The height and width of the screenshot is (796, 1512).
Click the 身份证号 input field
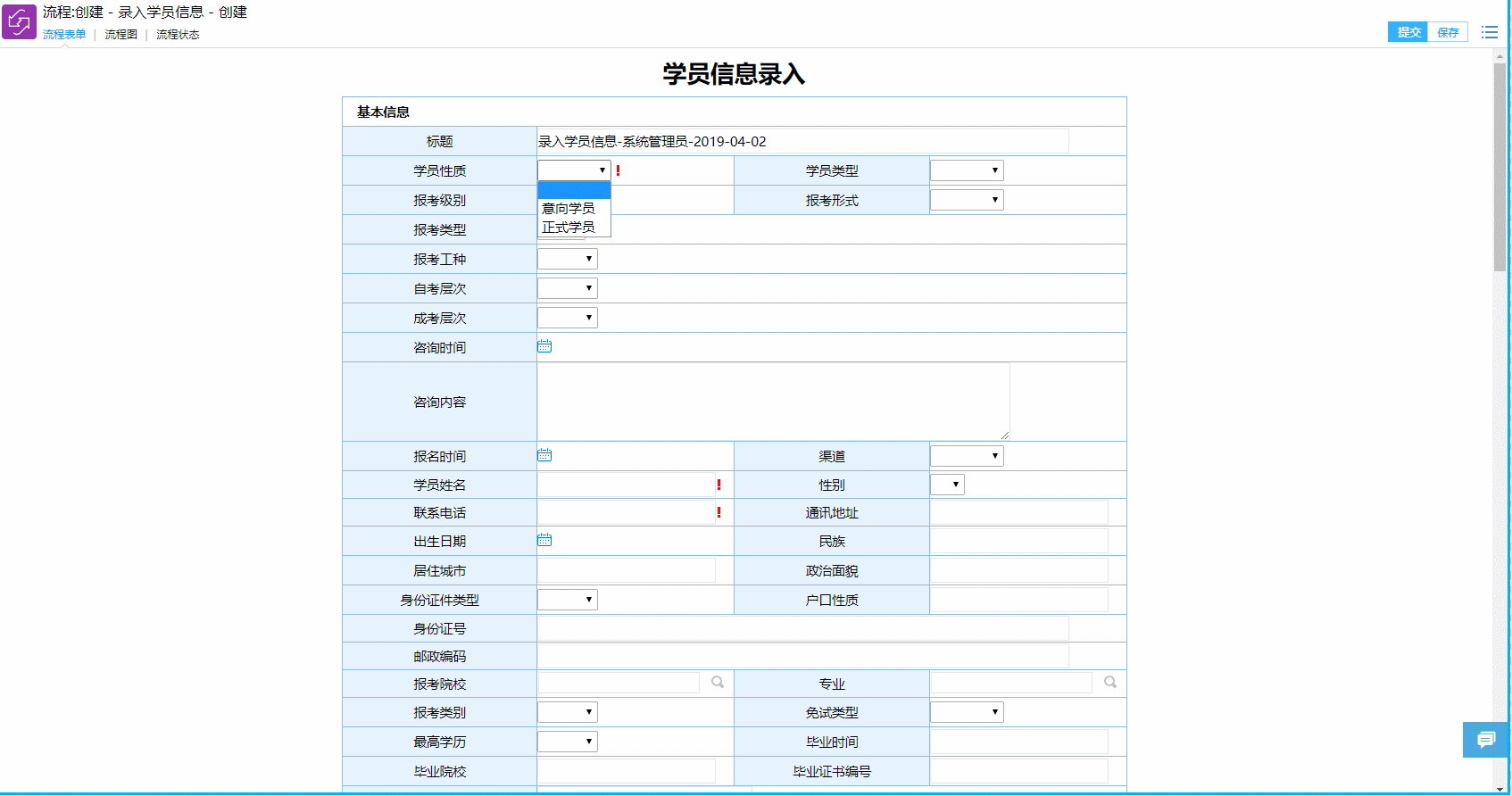tap(803, 628)
